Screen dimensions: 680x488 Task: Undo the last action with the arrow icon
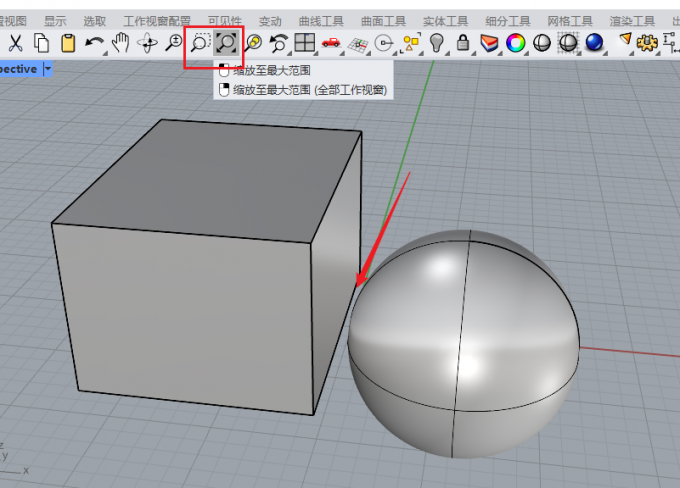point(95,43)
